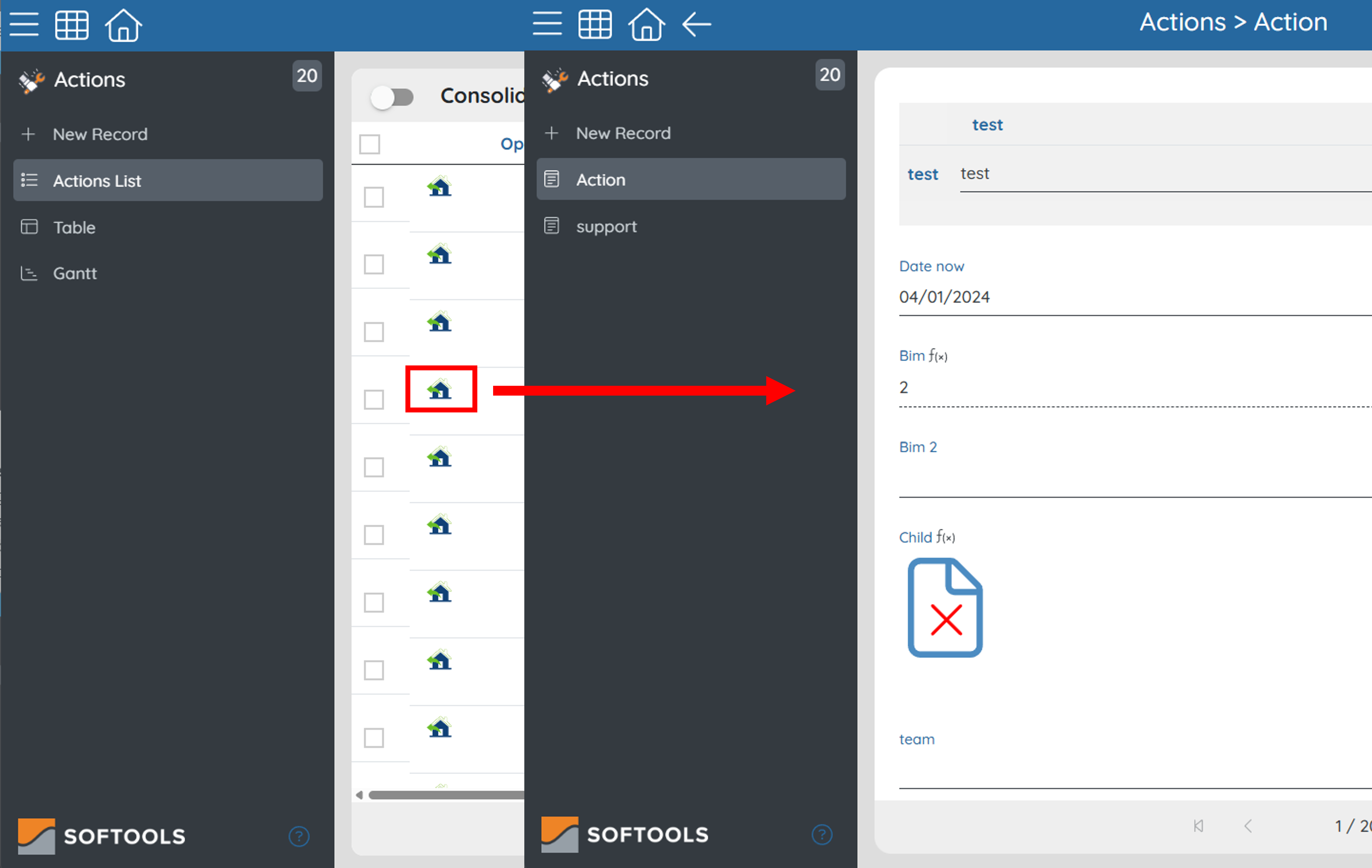Image resolution: width=1372 pixels, height=868 pixels.
Task: Click the Op column header
Action: (x=512, y=144)
